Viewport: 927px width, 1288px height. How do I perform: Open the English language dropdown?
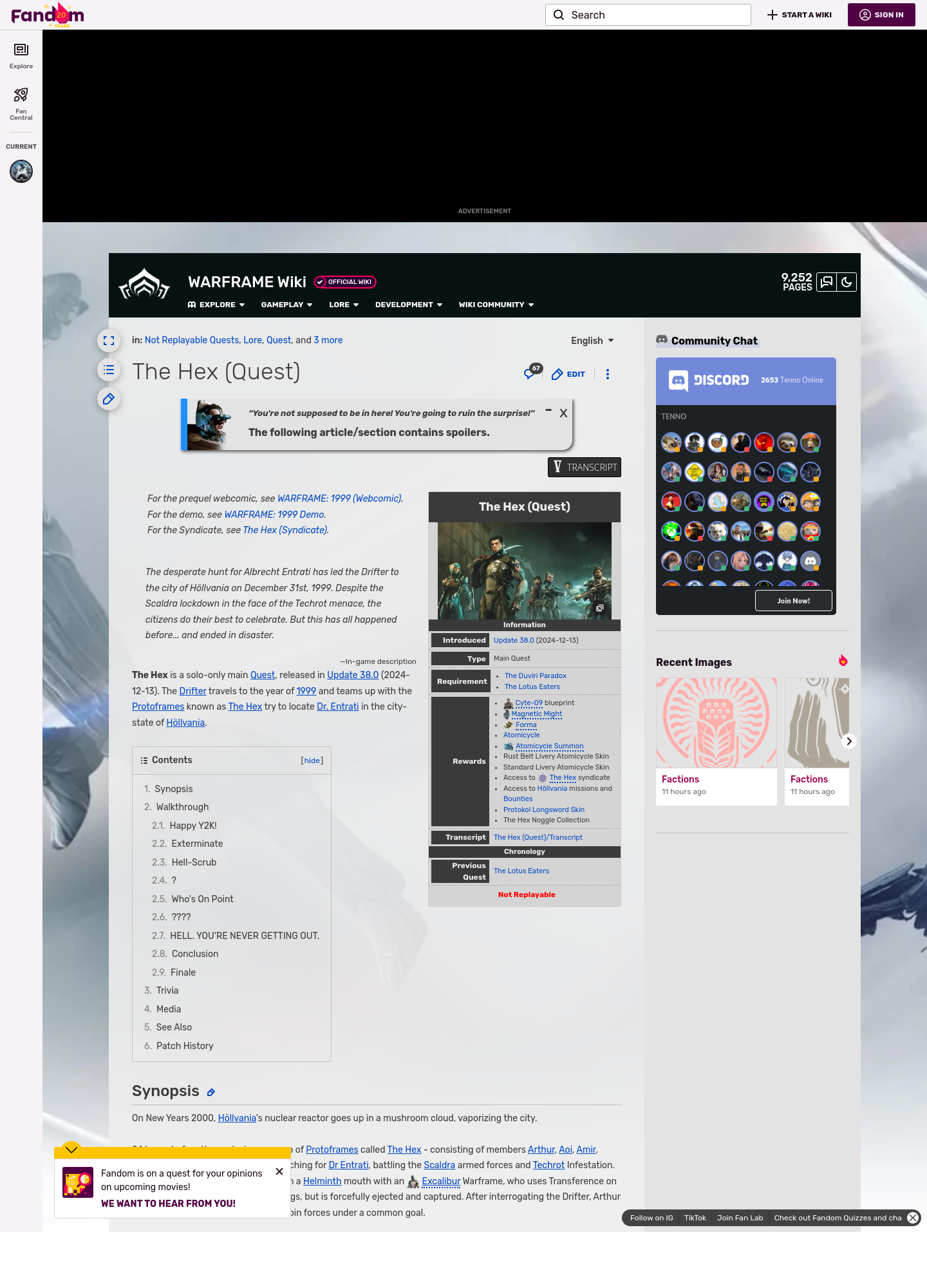click(592, 341)
